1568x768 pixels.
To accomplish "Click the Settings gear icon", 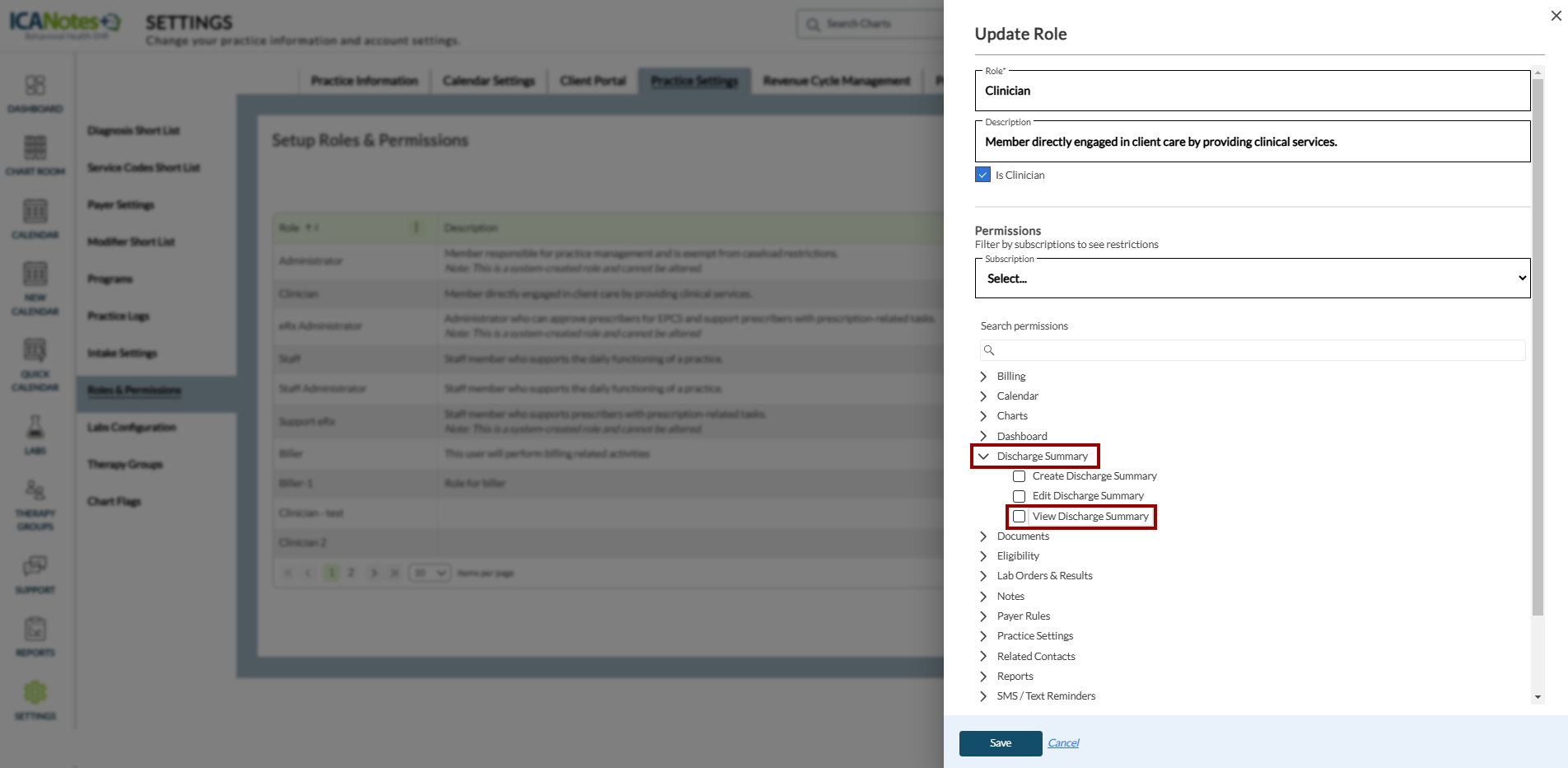I will (x=35, y=693).
